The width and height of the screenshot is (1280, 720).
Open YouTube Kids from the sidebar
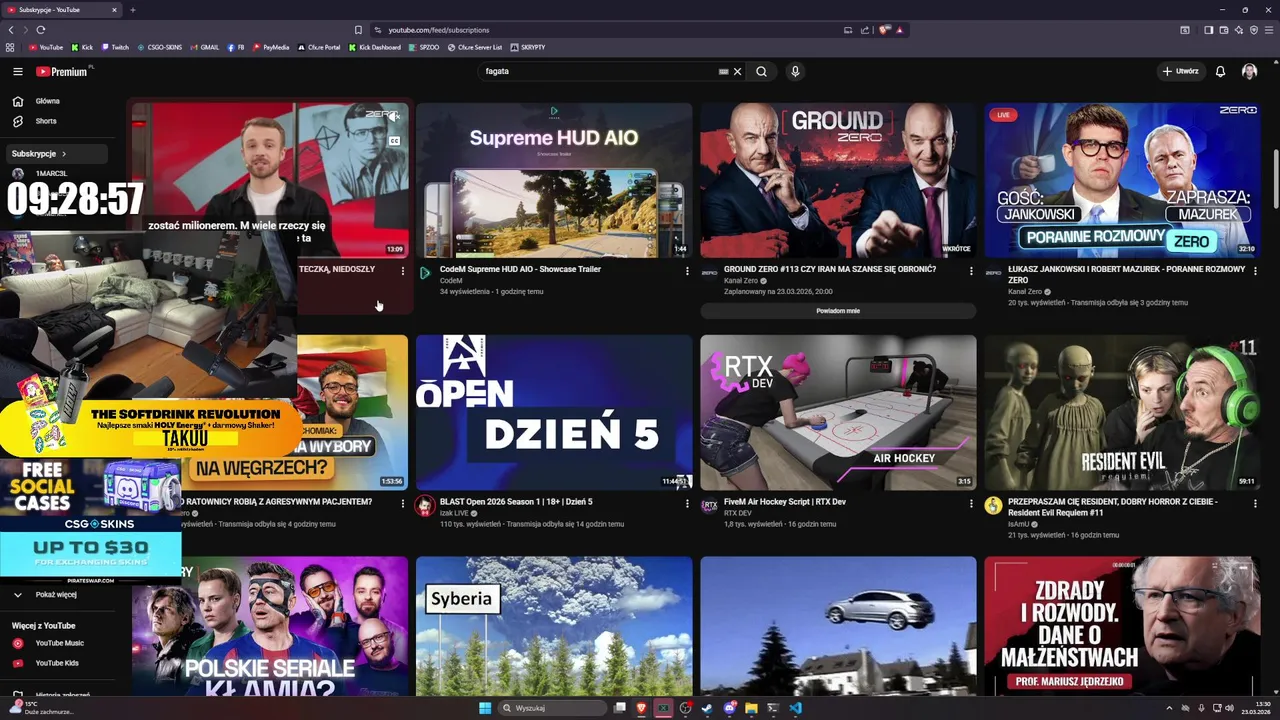57,663
